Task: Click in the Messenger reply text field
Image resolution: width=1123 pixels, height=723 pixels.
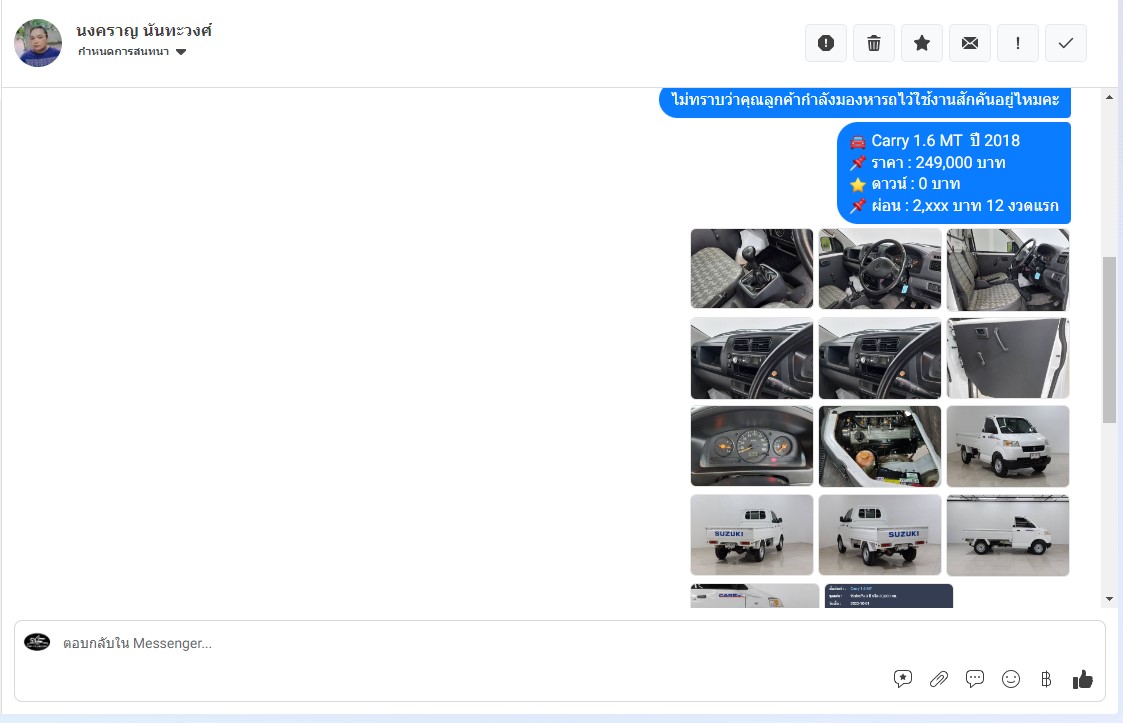Action: tap(450, 643)
